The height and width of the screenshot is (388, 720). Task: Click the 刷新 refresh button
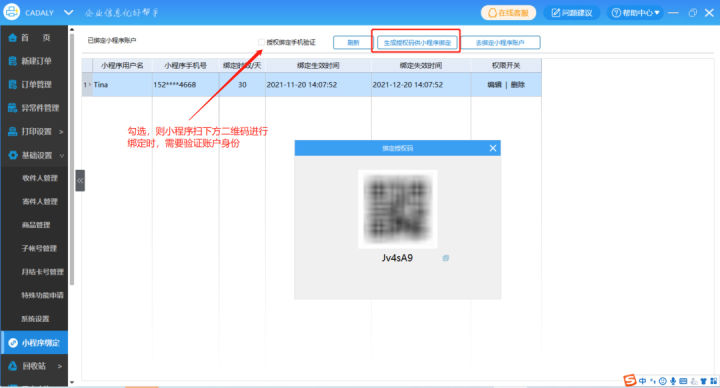353,43
